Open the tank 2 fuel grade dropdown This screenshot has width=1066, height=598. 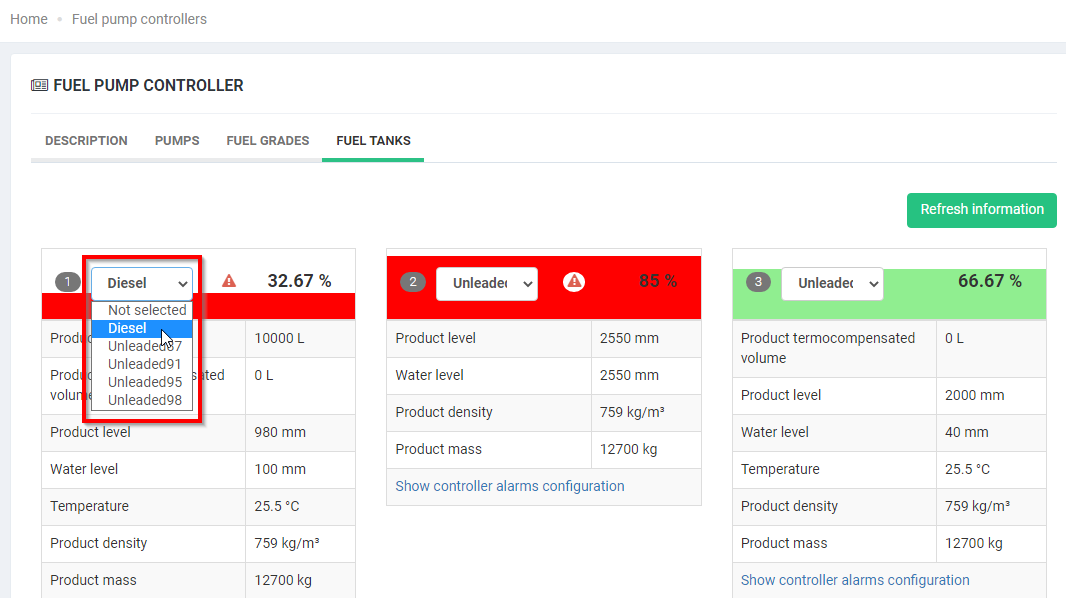pos(486,283)
